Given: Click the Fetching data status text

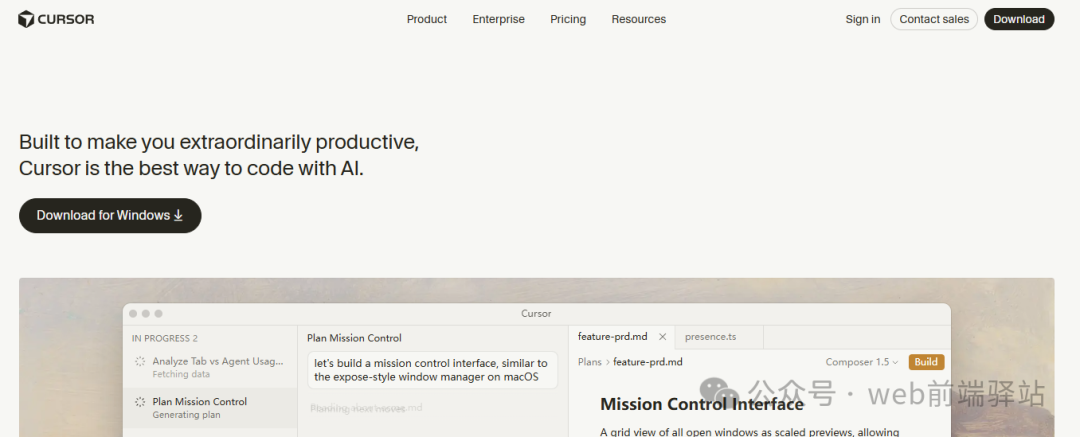Looking at the screenshot, I should (x=181, y=374).
